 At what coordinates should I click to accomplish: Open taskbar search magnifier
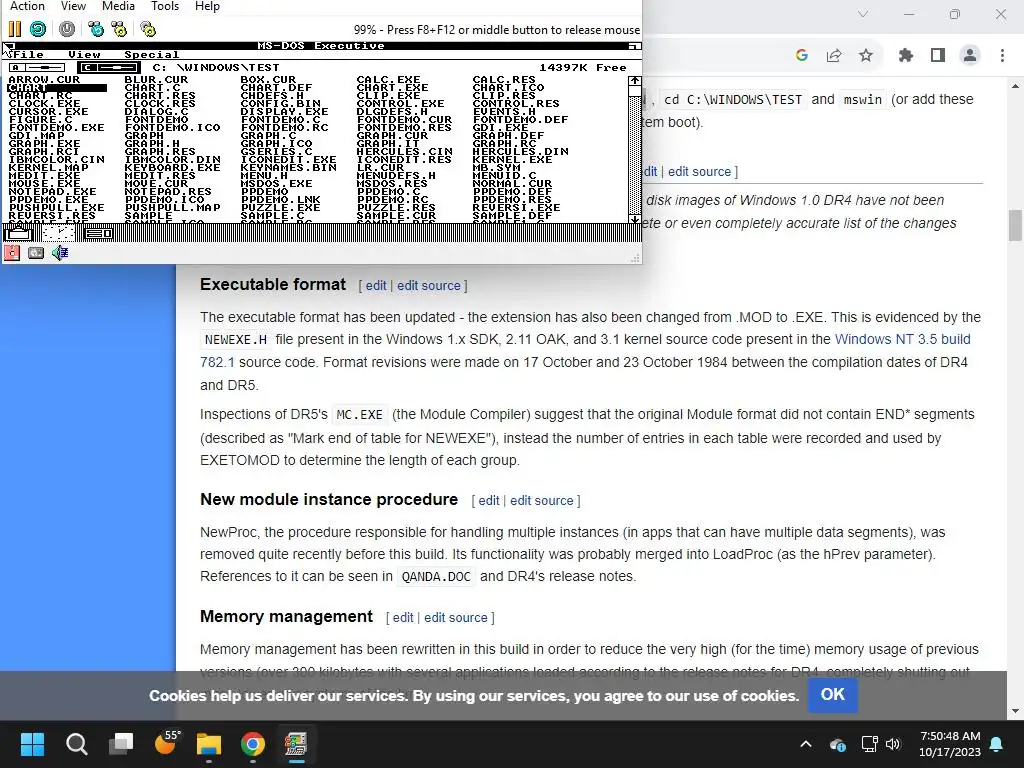[76, 744]
